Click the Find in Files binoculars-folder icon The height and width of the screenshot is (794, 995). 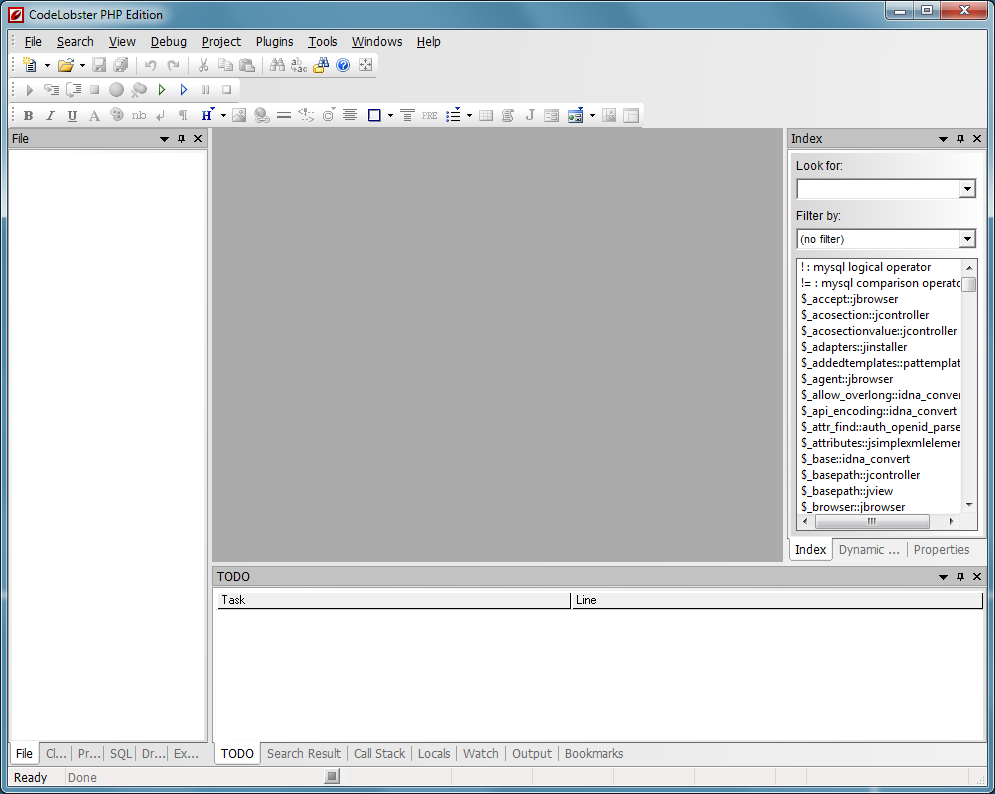(321, 65)
